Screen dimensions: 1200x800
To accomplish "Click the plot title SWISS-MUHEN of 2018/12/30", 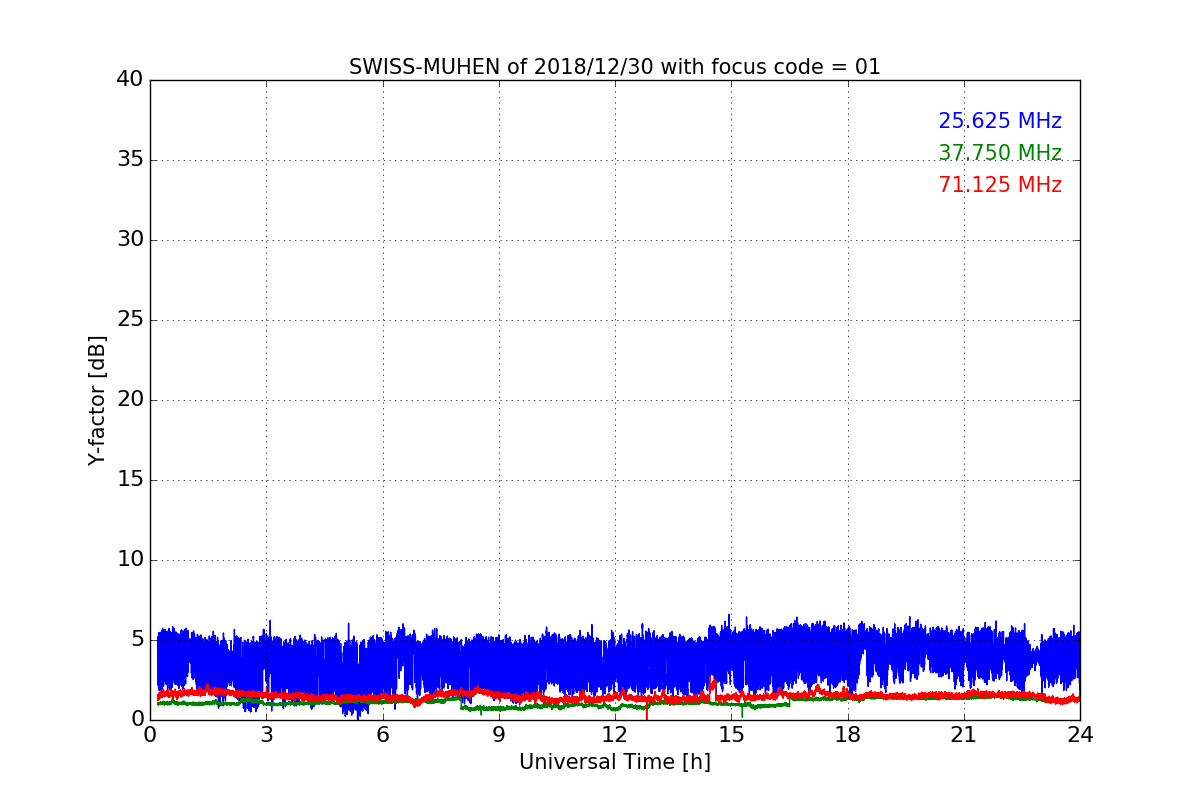I will pyautogui.click(x=614, y=67).
